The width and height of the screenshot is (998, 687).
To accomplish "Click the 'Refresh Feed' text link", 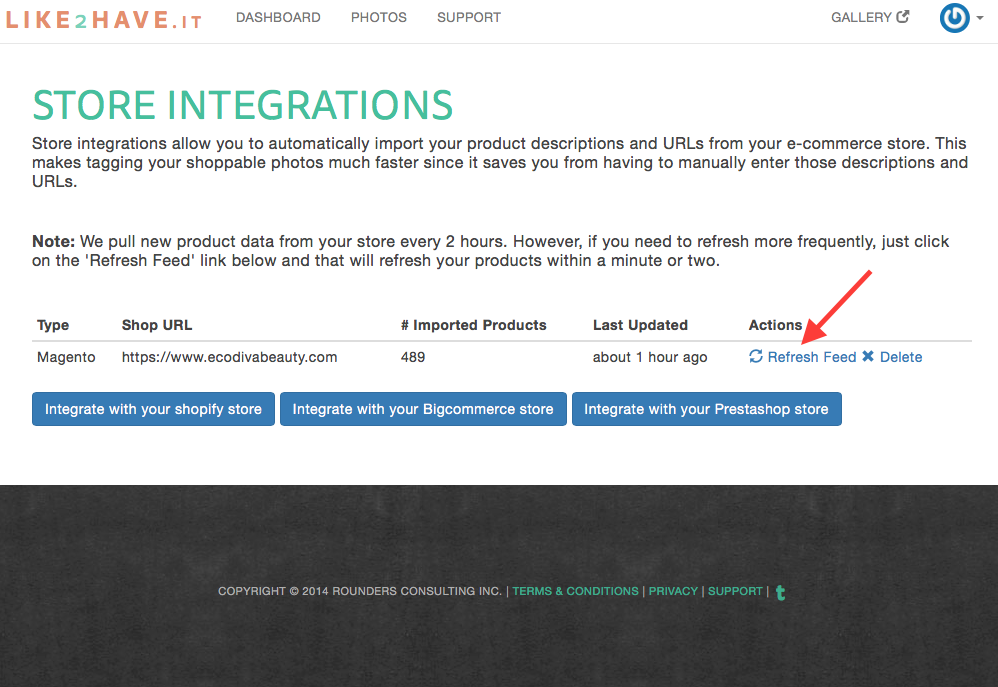I will click(x=812, y=357).
